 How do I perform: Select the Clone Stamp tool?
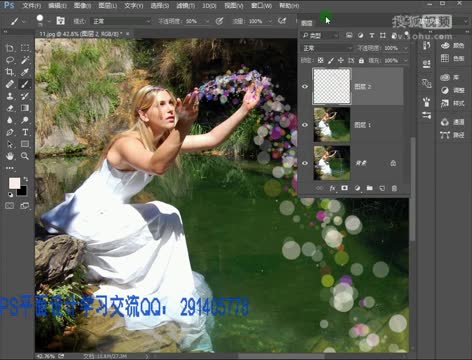click(10, 96)
